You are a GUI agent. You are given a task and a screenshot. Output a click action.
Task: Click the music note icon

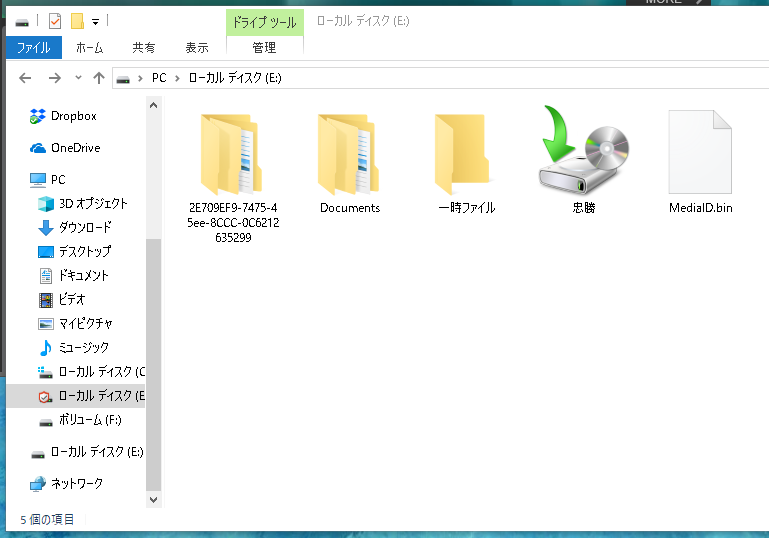[x=46, y=348]
